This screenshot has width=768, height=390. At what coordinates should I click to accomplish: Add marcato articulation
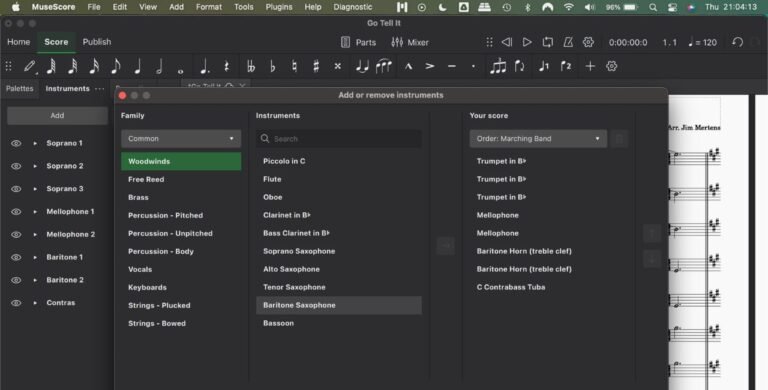pos(408,66)
